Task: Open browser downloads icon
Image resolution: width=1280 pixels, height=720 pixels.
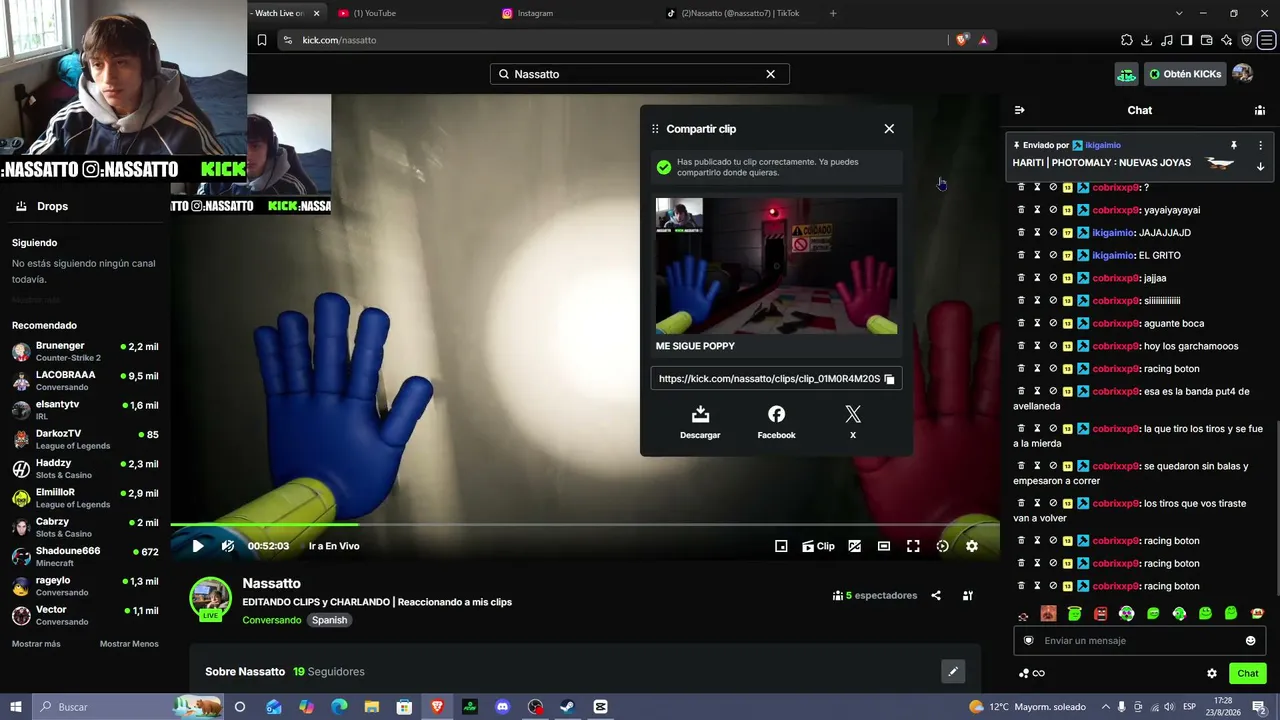Action: click(1147, 40)
